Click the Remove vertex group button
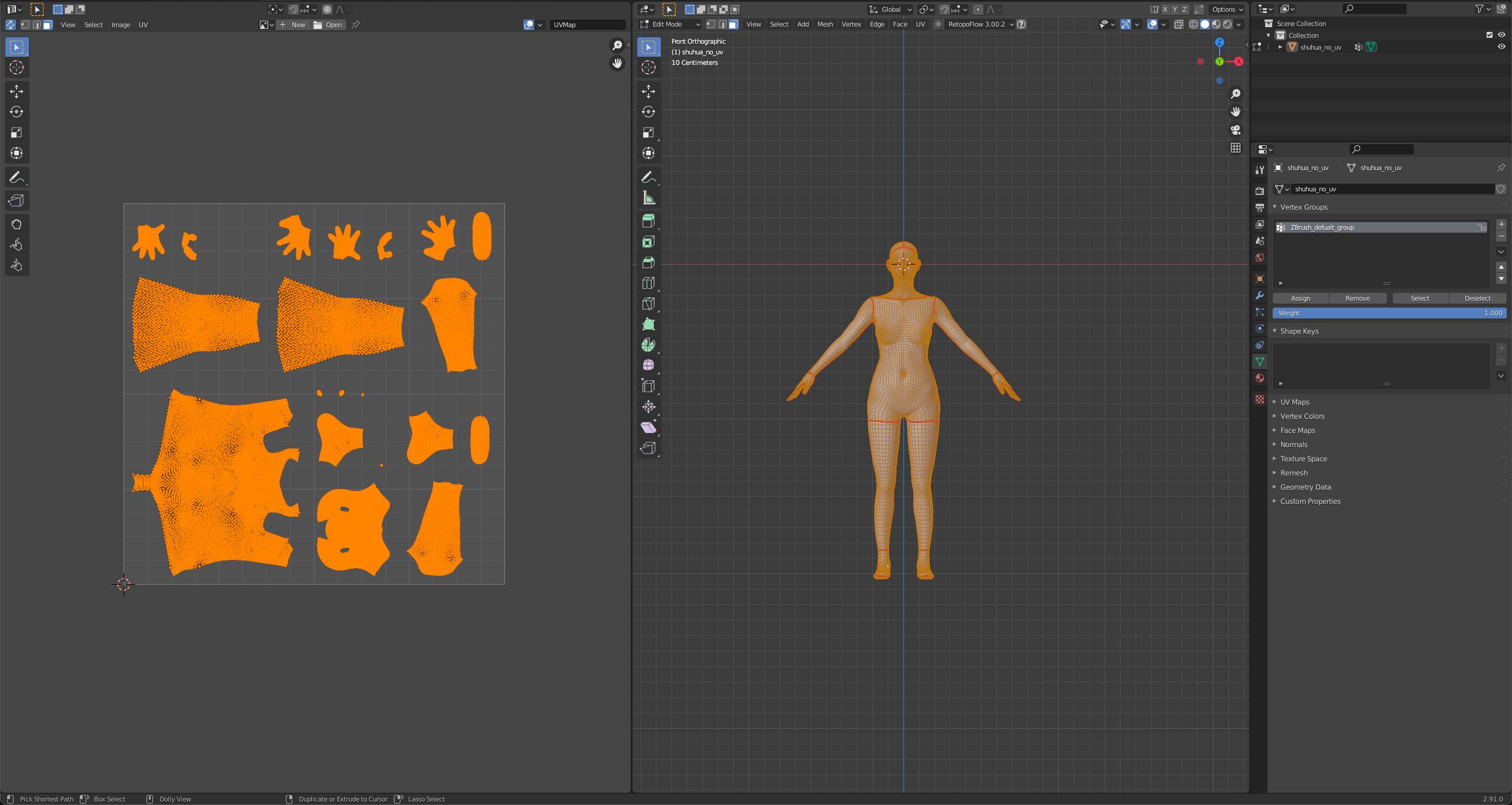 (1357, 298)
